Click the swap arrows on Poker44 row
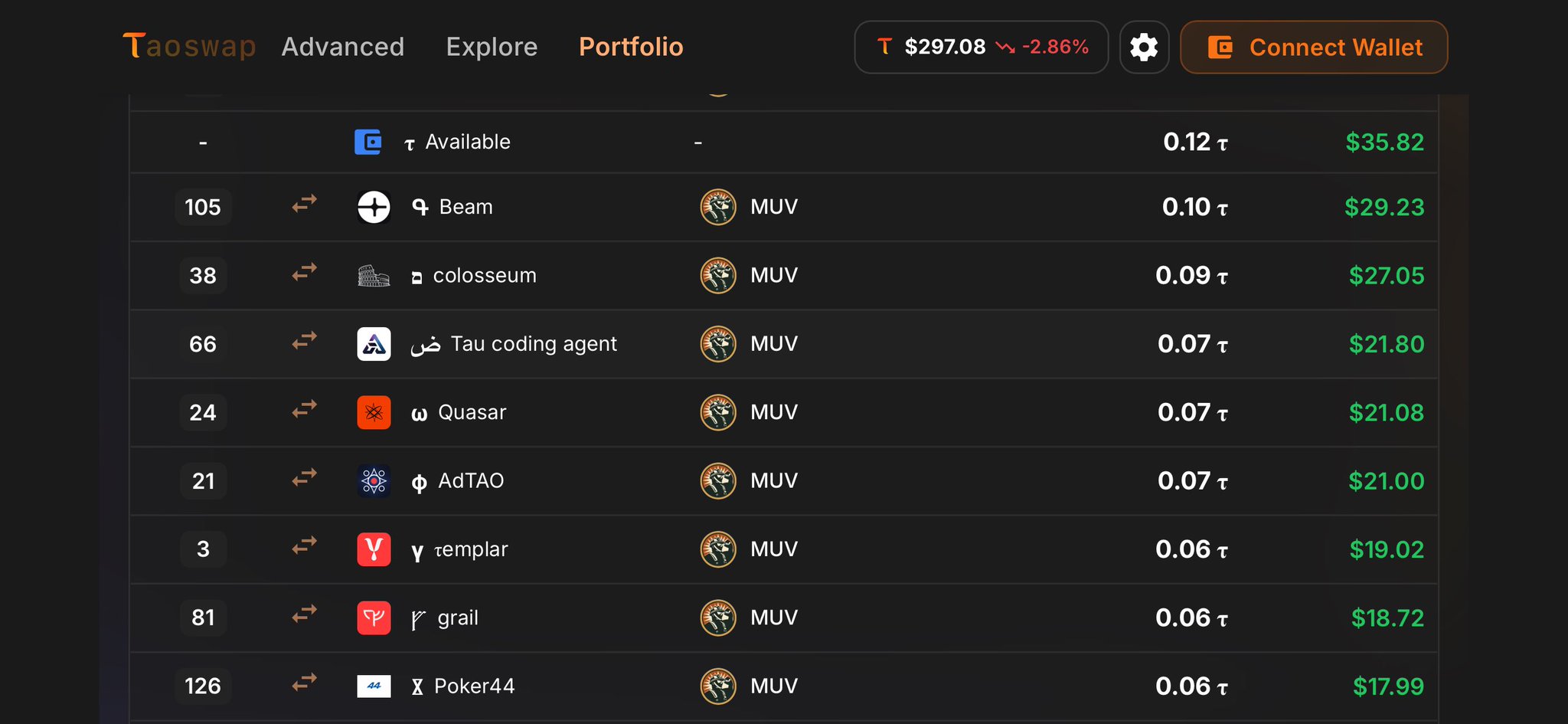This screenshot has height=724, width=1568. pos(305,682)
